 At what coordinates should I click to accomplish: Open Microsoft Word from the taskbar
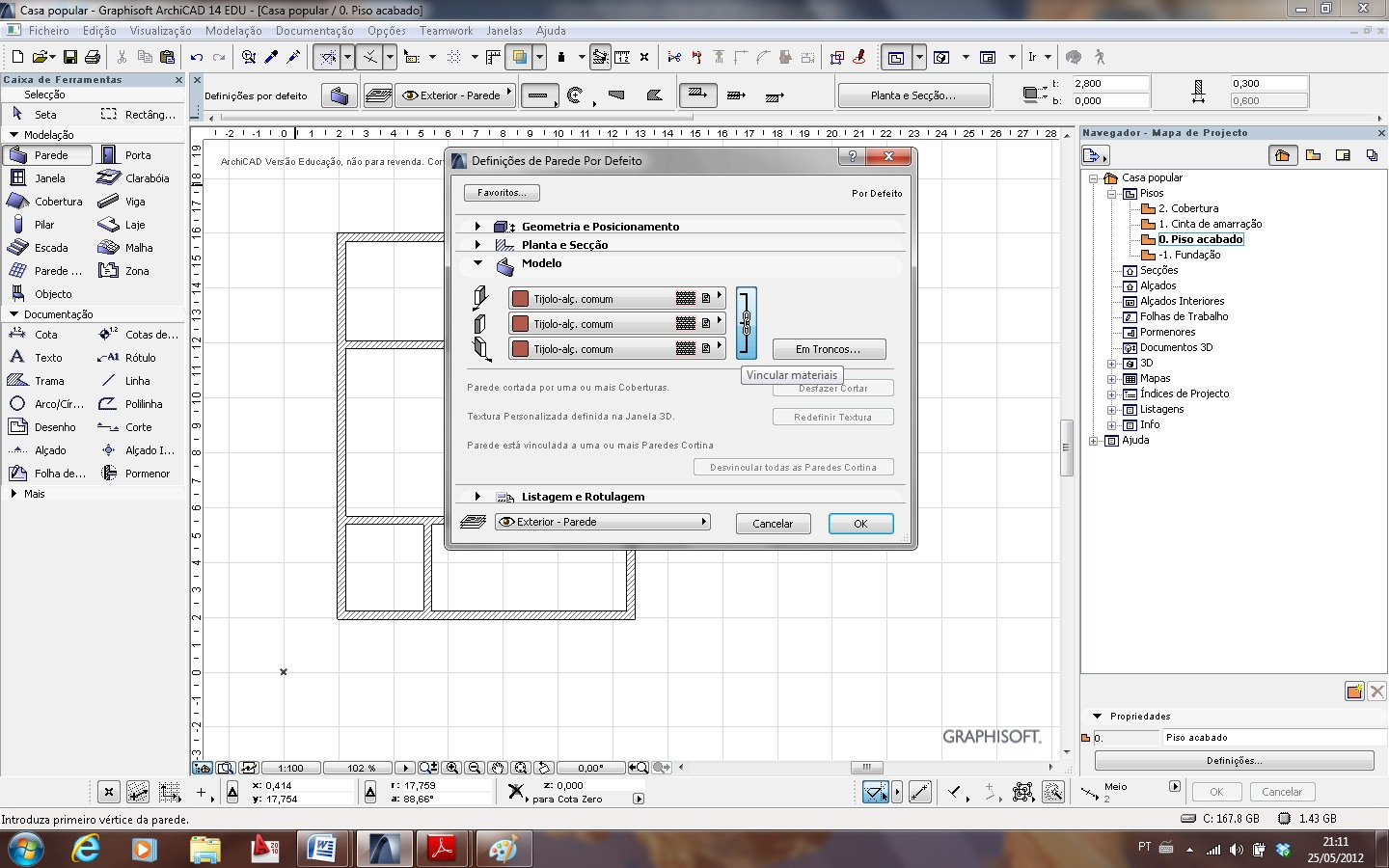pyautogui.click(x=321, y=849)
